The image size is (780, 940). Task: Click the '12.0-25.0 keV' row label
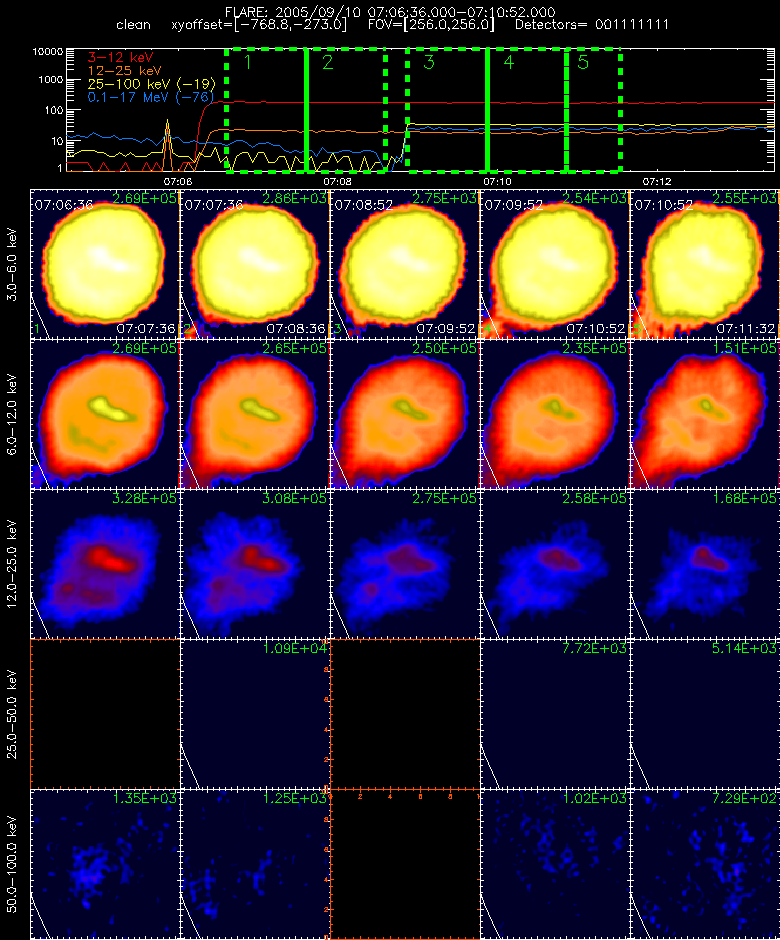pyautogui.click(x=13, y=565)
